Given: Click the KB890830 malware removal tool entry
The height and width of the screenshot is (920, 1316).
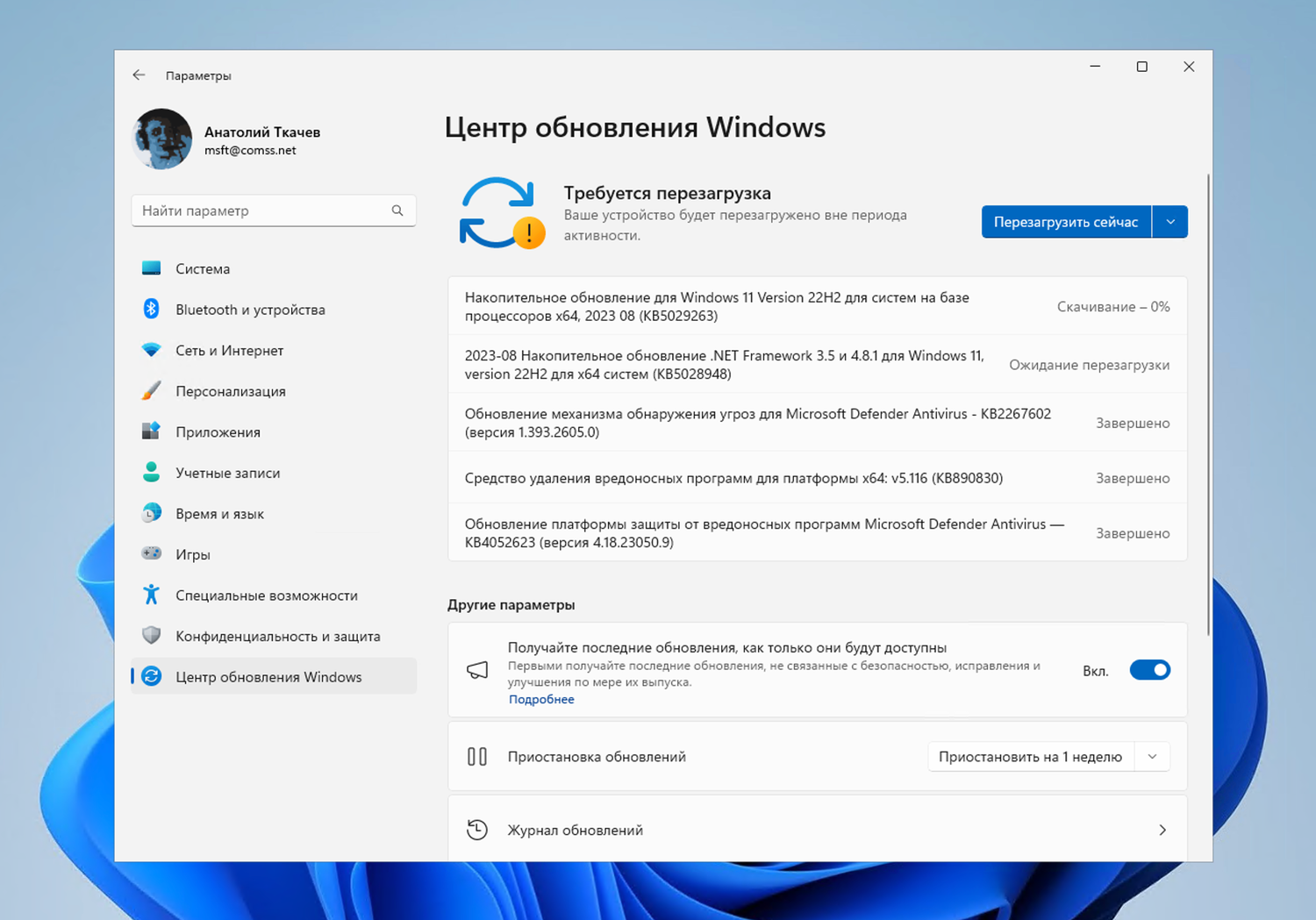Looking at the screenshot, I should coord(818,478).
